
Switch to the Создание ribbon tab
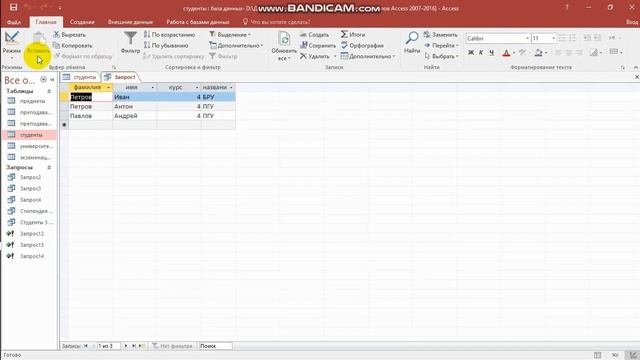(82, 22)
